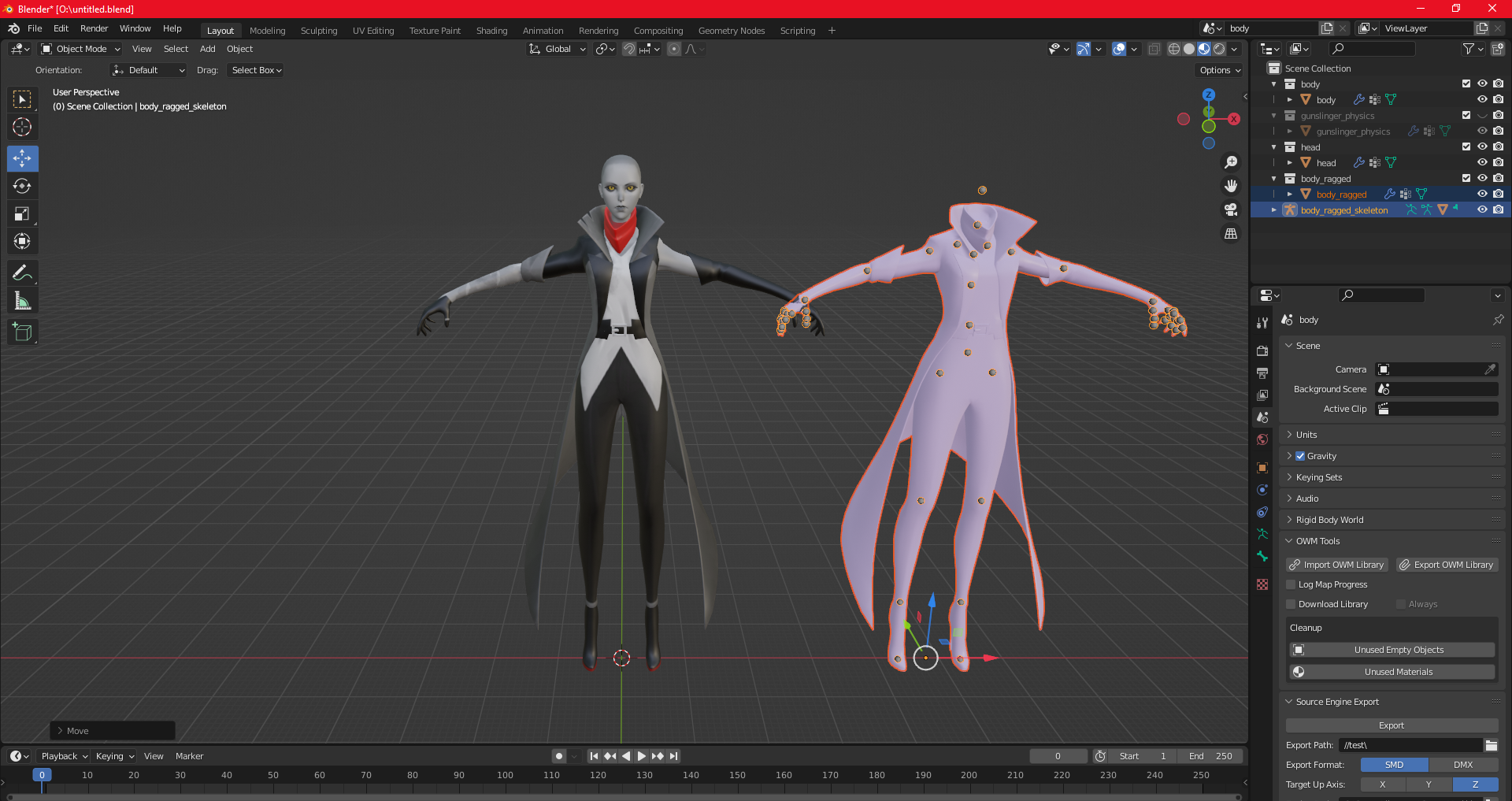Image resolution: width=1512 pixels, height=801 pixels.
Task: Open the Output properties tab
Action: point(1262,373)
